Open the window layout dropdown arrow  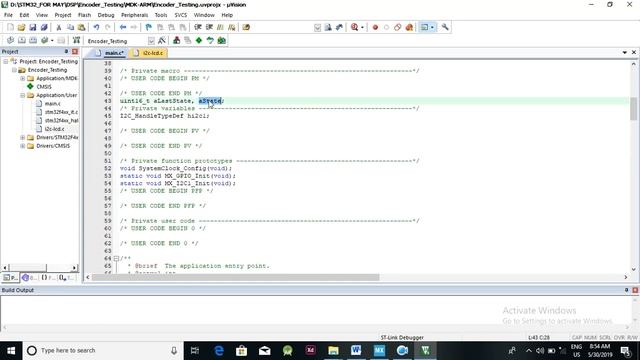tap(432, 27)
